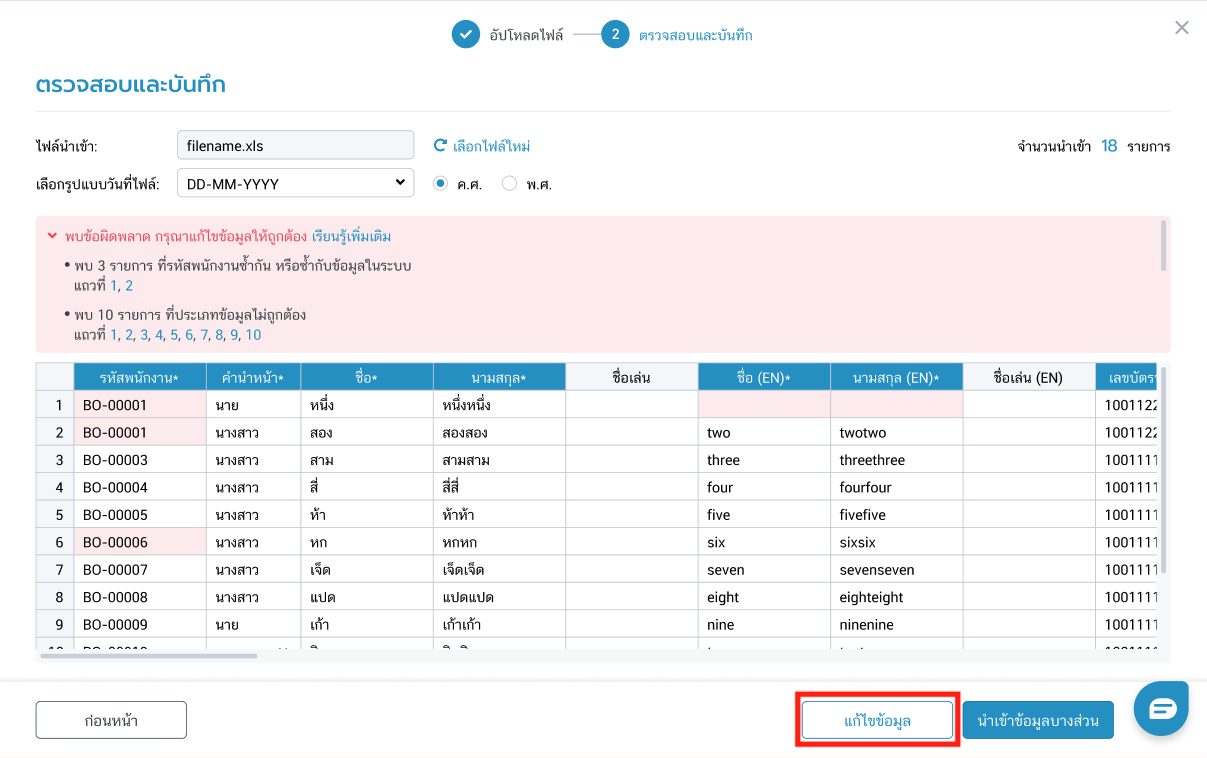Screen dimensions: 1207x758
Task: Click the ก่อนหน้า button
Action: click(x=111, y=720)
